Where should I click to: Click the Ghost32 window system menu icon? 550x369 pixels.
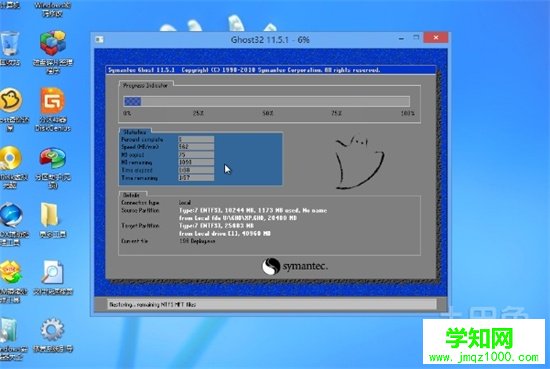[99, 40]
